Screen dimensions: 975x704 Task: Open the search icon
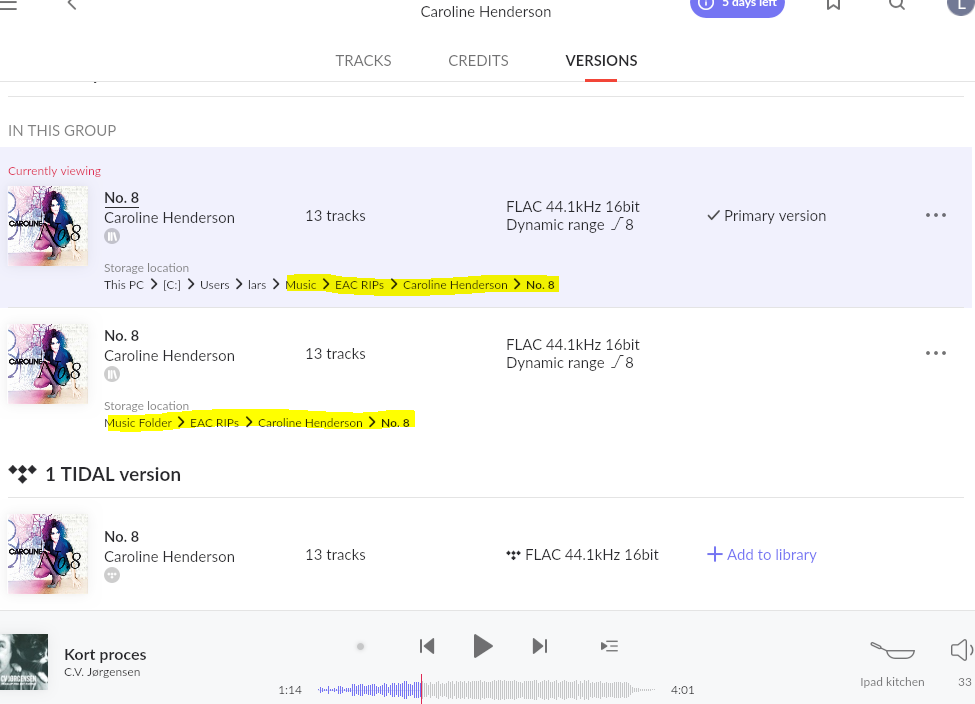point(897,6)
